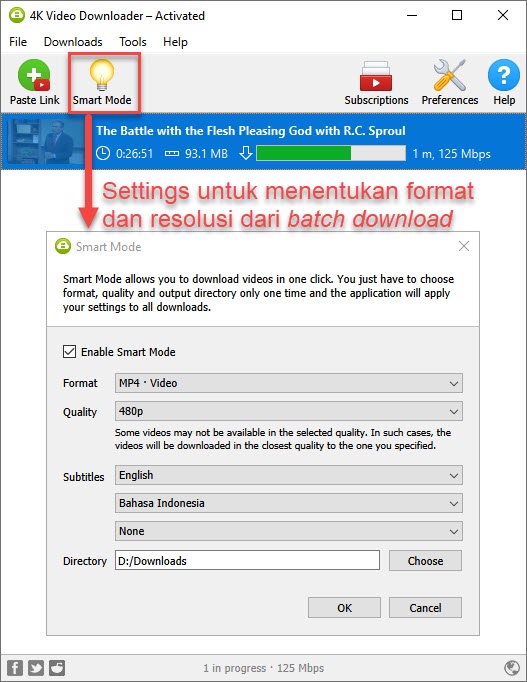Image resolution: width=527 pixels, height=682 pixels.
Task: Click the Help question mark toolbar icon
Action: [x=504, y=75]
